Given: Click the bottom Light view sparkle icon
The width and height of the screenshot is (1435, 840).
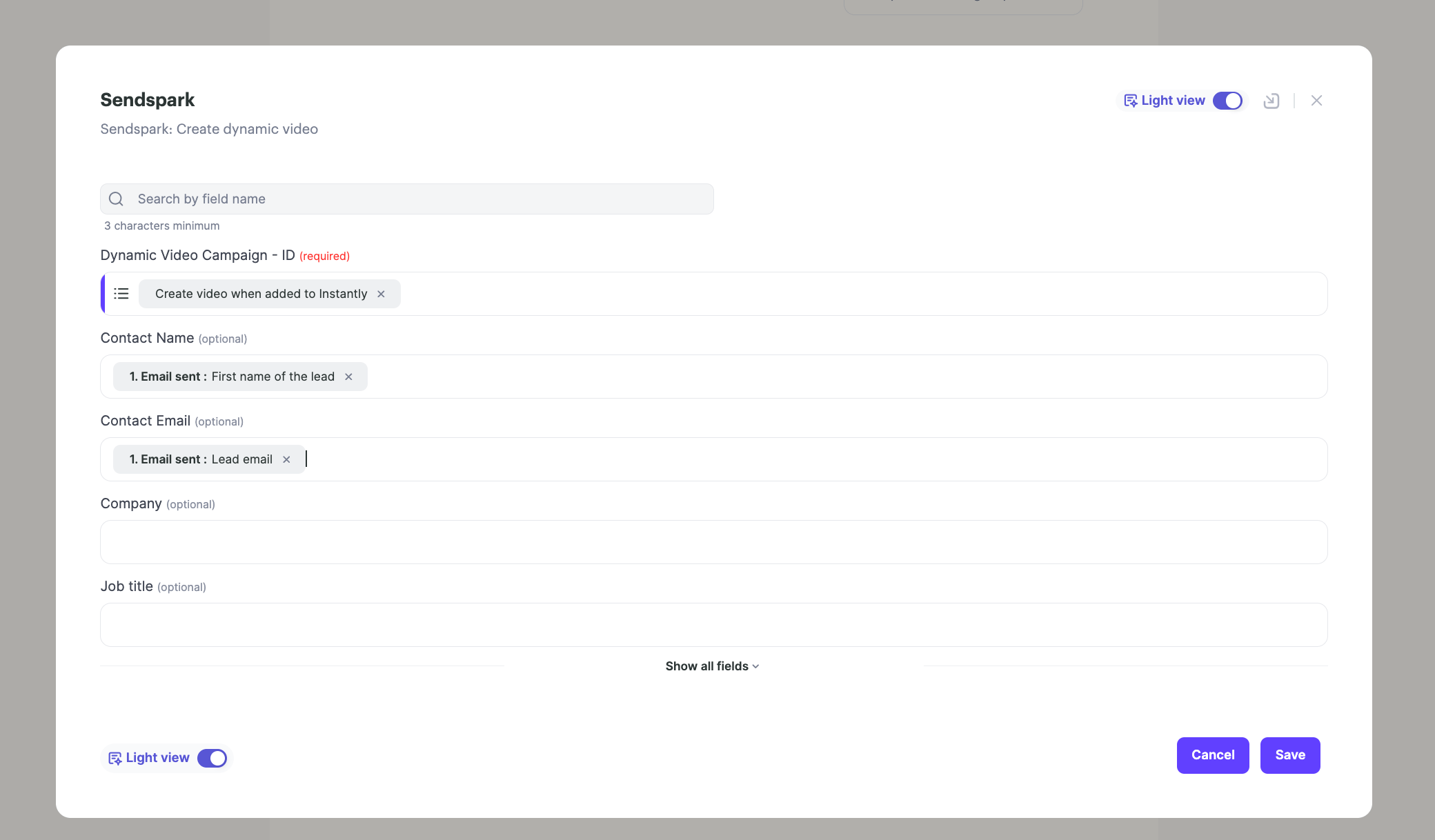Looking at the screenshot, I should click(115, 758).
